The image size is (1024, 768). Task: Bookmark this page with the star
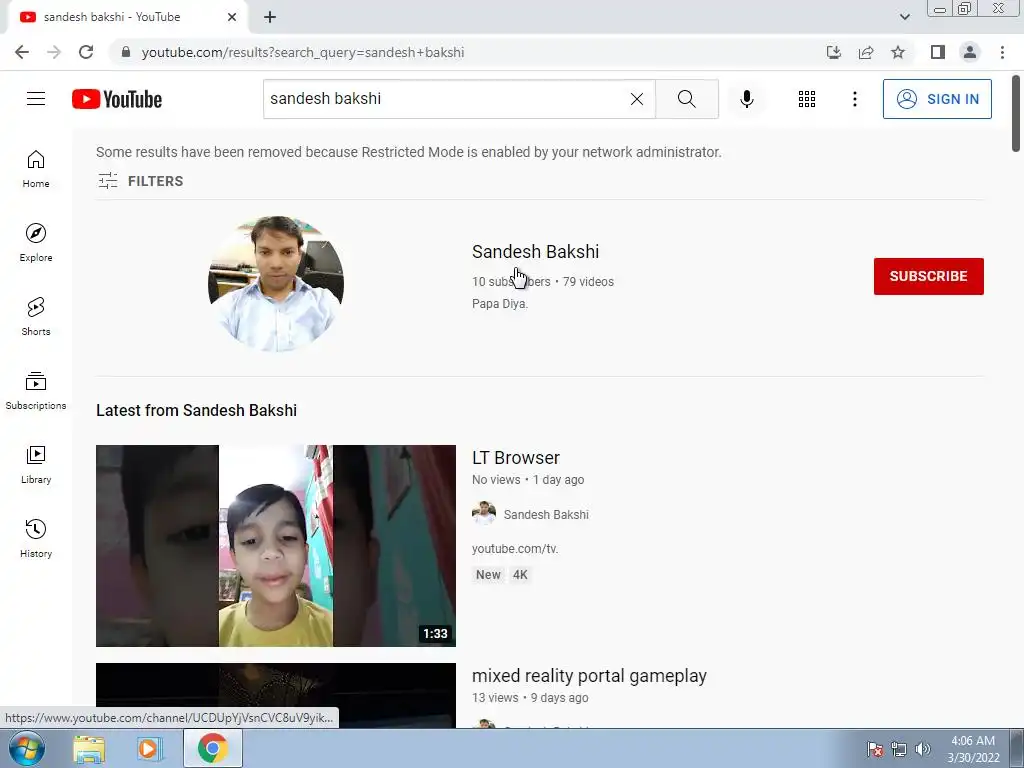point(898,52)
